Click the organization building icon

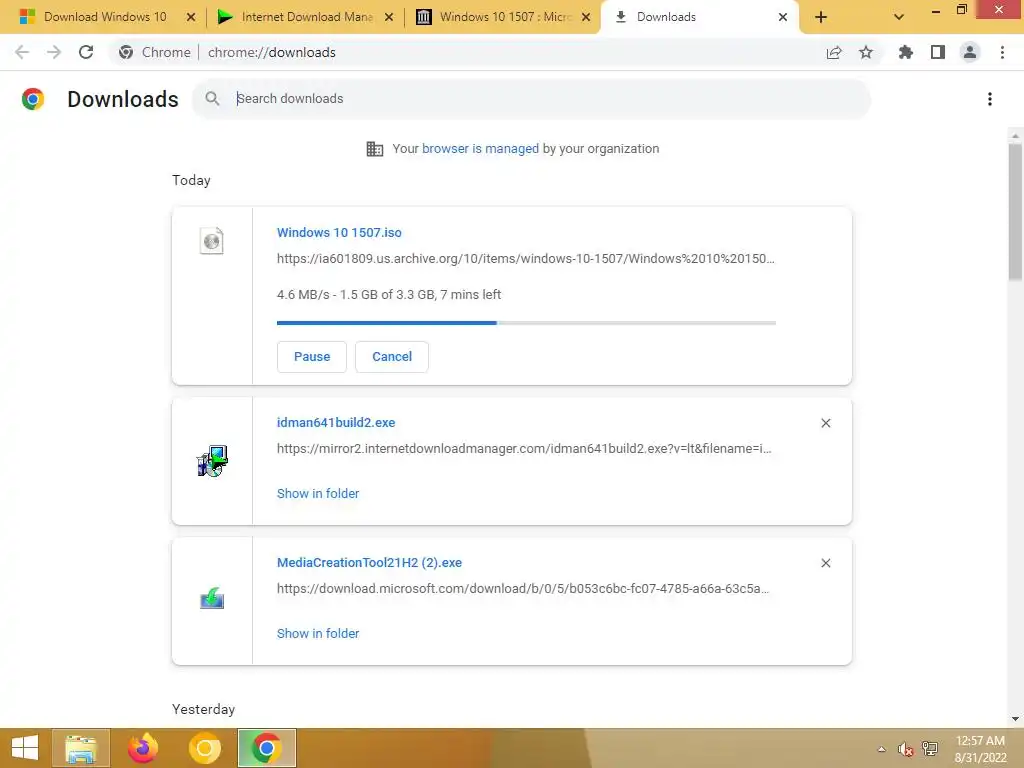point(374,149)
